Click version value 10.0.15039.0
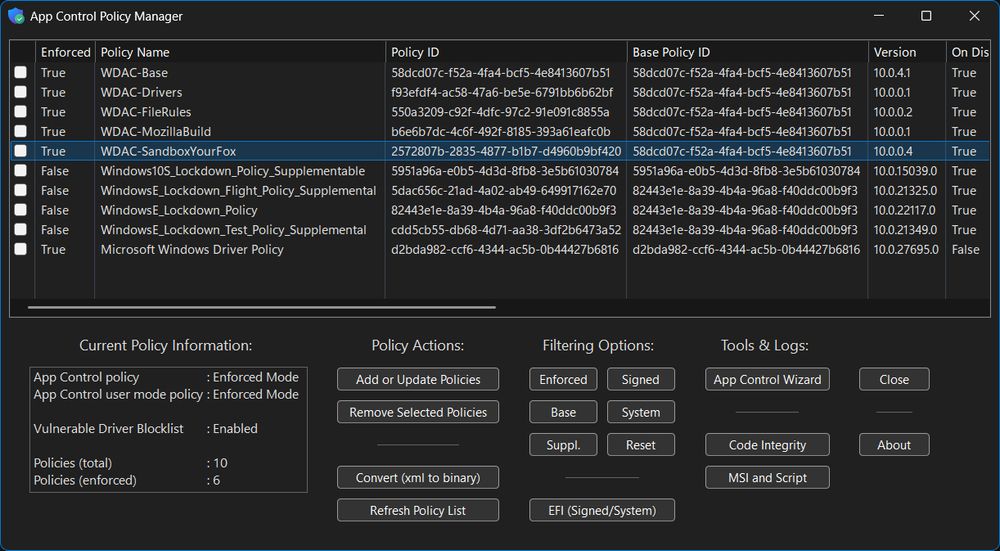The image size is (1000, 551). [905, 171]
